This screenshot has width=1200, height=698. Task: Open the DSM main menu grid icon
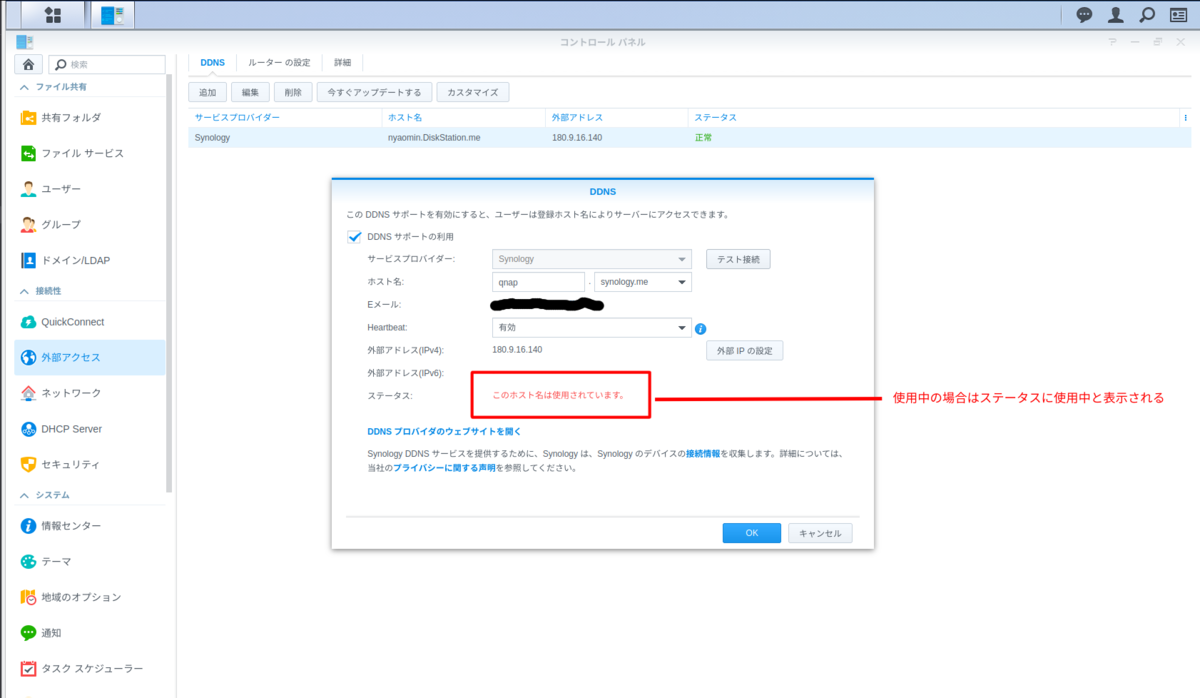click(x=53, y=15)
